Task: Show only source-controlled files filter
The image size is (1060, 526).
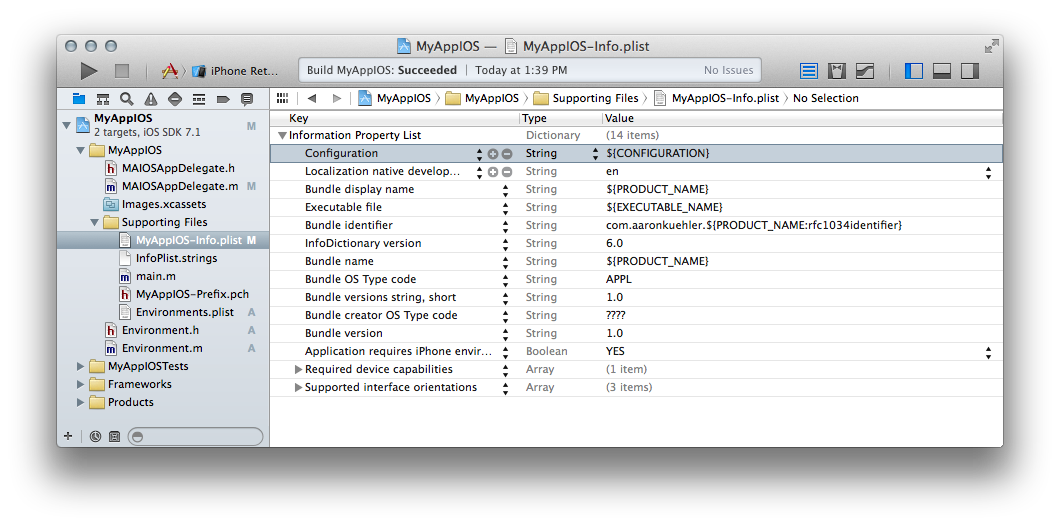Action: 114,436
